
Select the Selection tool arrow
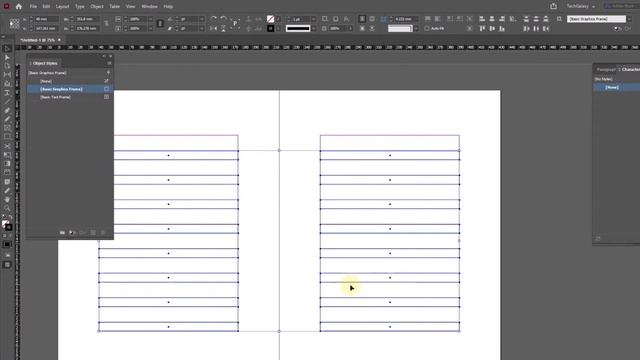pyautogui.click(x=7, y=49)
